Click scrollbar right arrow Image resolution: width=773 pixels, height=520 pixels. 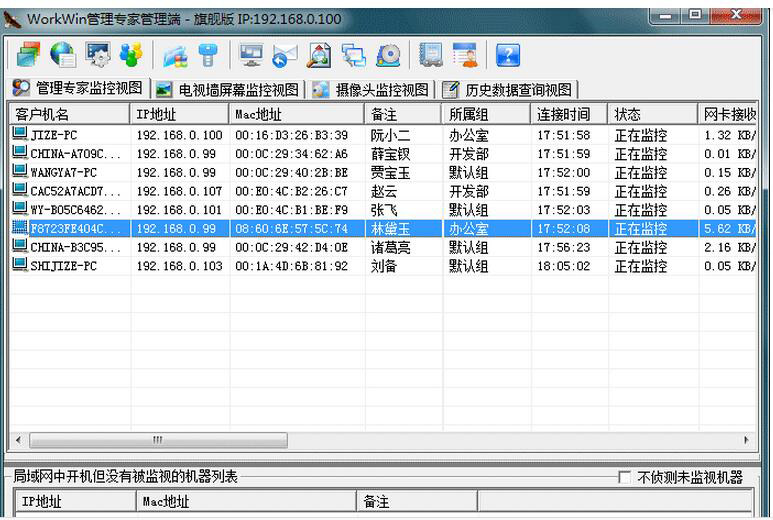tap(746, 440)
